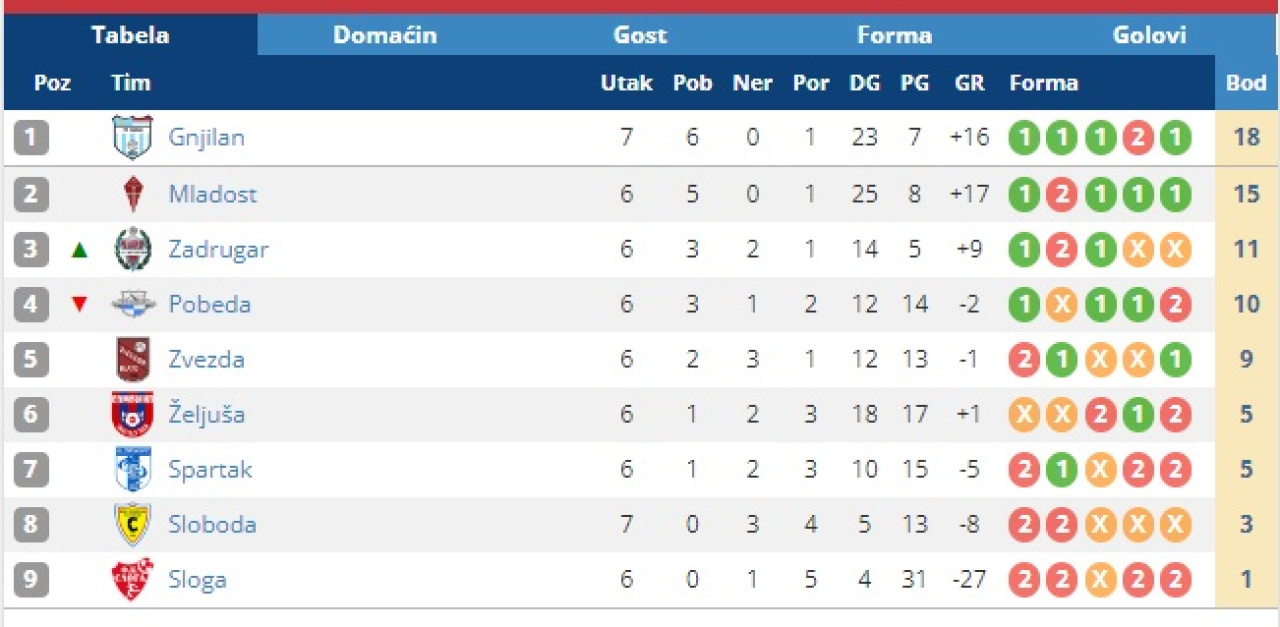Viewport: 1280px width, 627px height.
Task: Click the Sloga red crest icon
Action: coord(132,579)
